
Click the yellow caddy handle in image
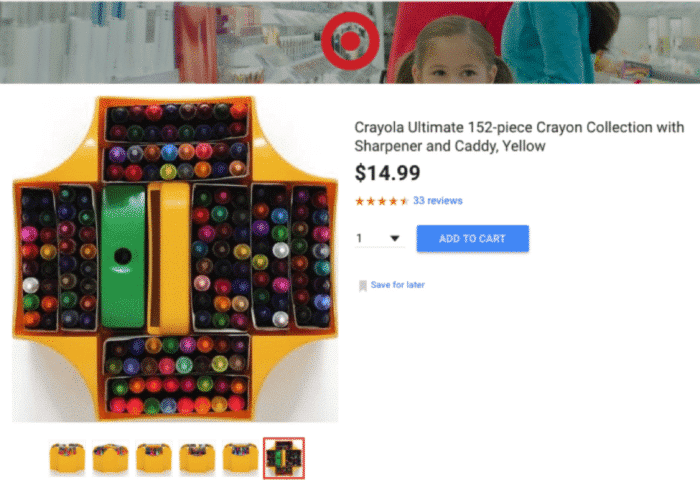coord(169,258)
